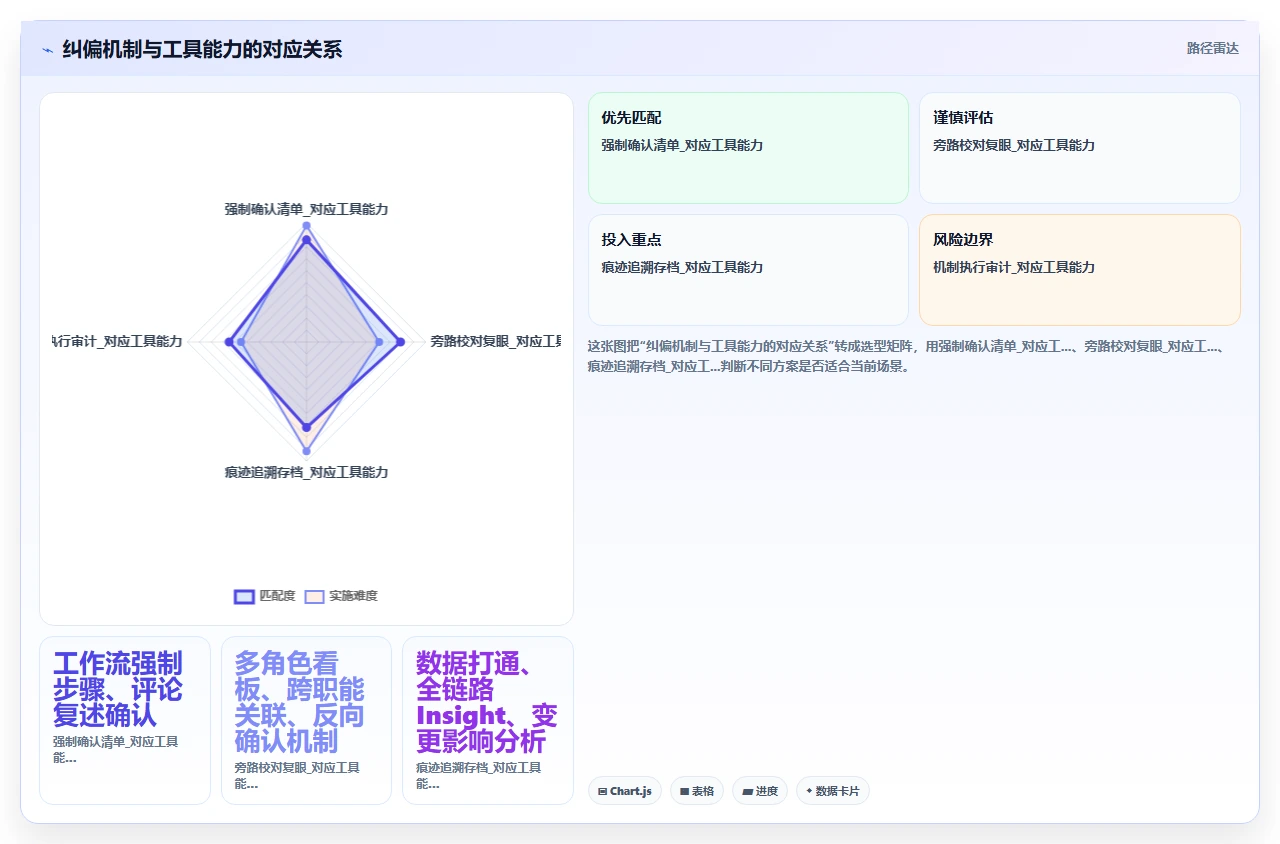1280x844 pixels.
Task: Select the 风险边界 quadrant card
Action: [1080, 270]
